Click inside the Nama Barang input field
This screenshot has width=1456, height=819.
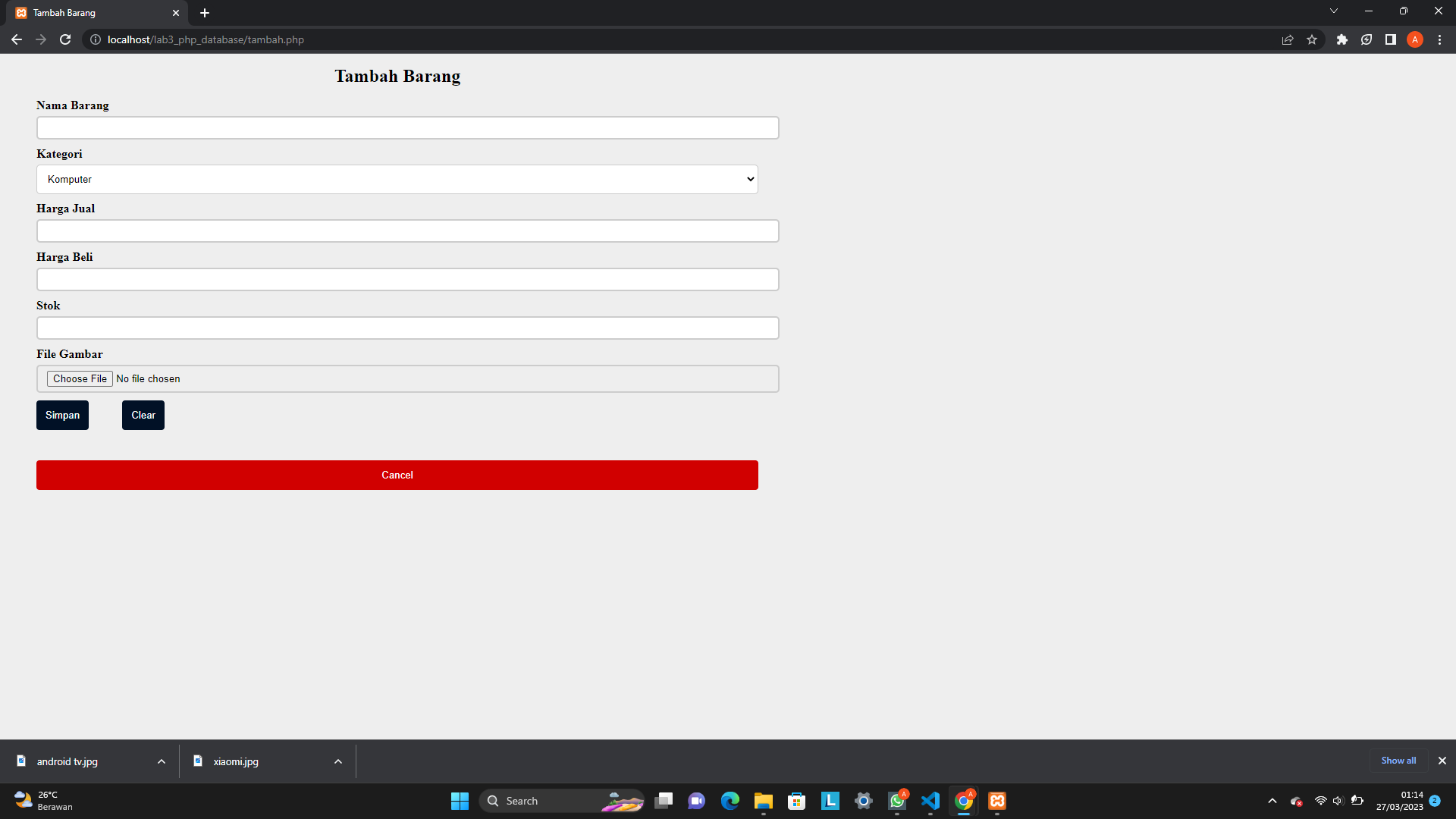[x=407, y=127]
